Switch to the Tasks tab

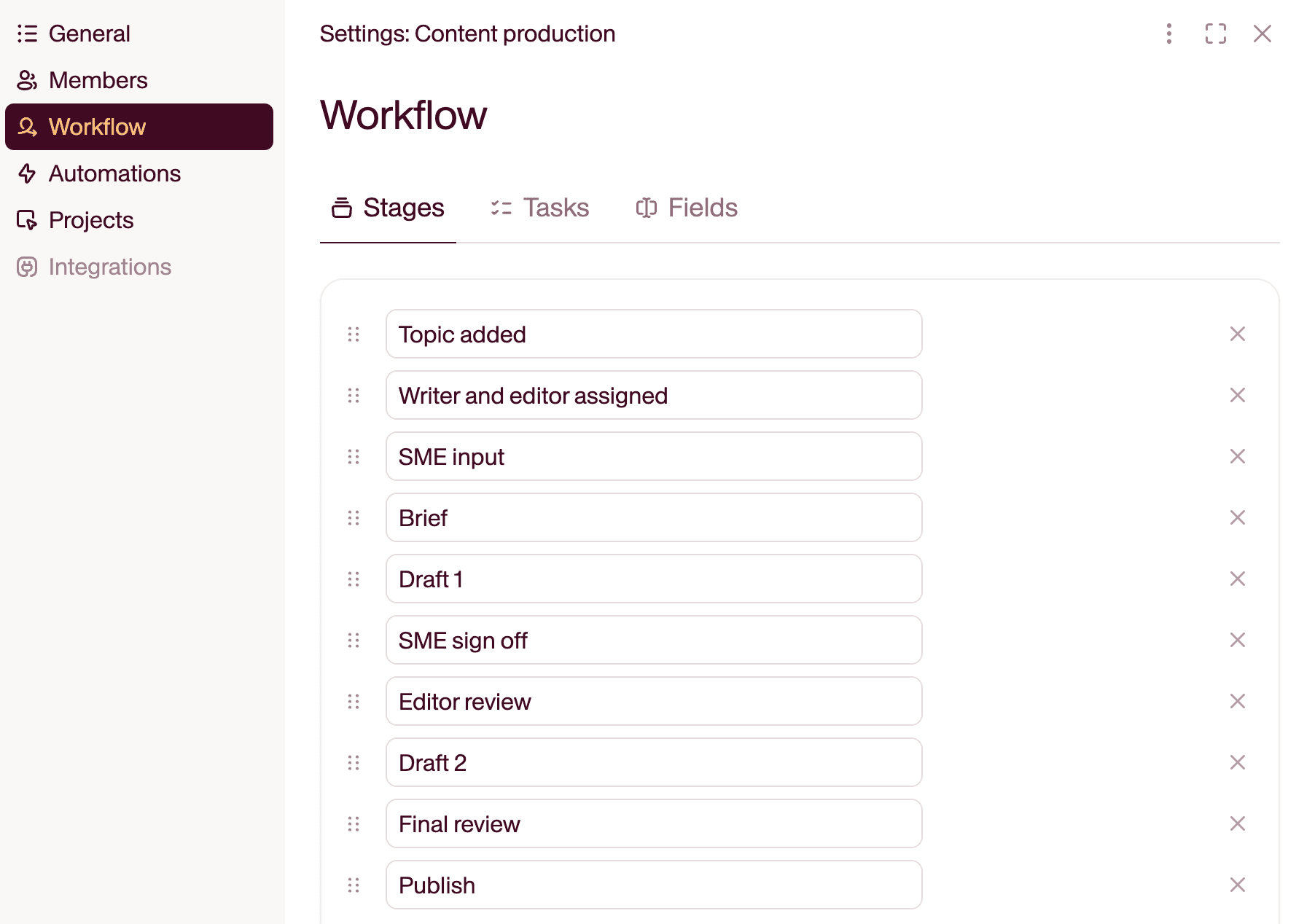tap(539, 208)
